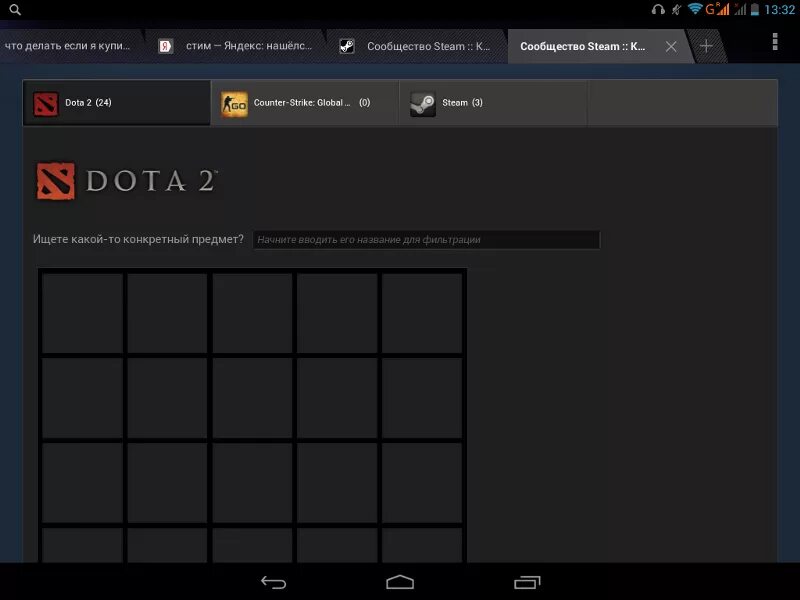
Task: Tap the battery status icon
Action: coord(755,9)
